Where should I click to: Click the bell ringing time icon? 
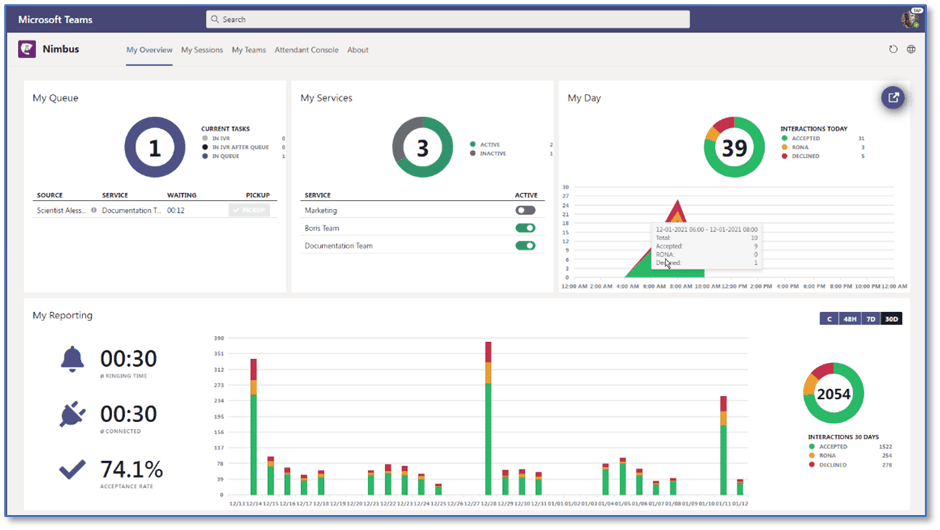72,359
